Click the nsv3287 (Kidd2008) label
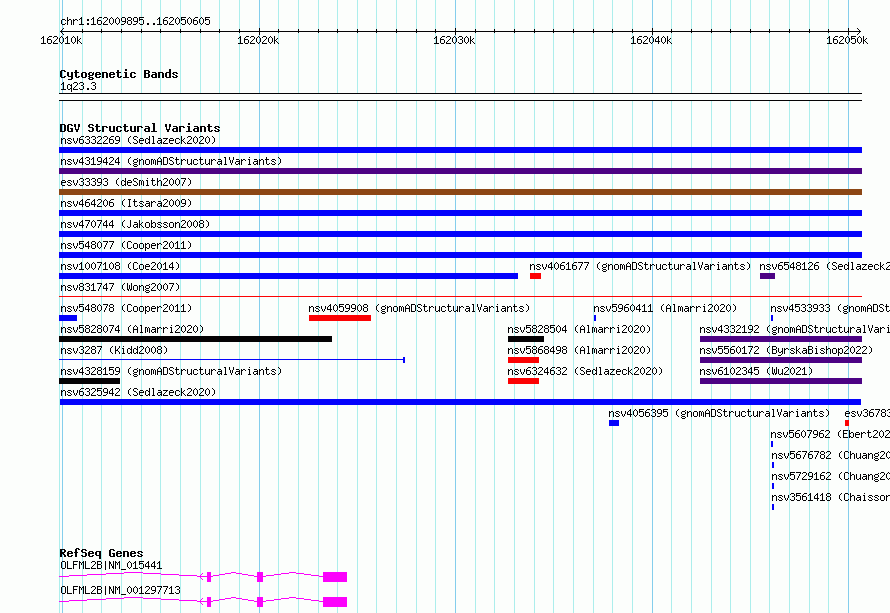This screenshot has width=890, height=613. pos(114,350)
